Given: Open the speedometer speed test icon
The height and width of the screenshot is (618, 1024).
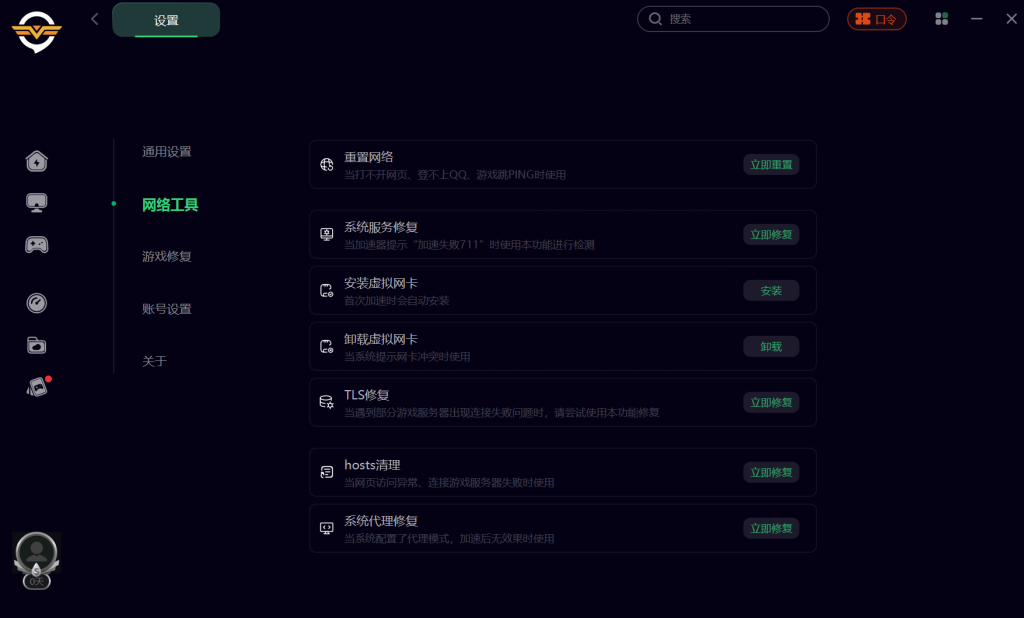Looking at the screenshot, I should (x=37, y=303).
